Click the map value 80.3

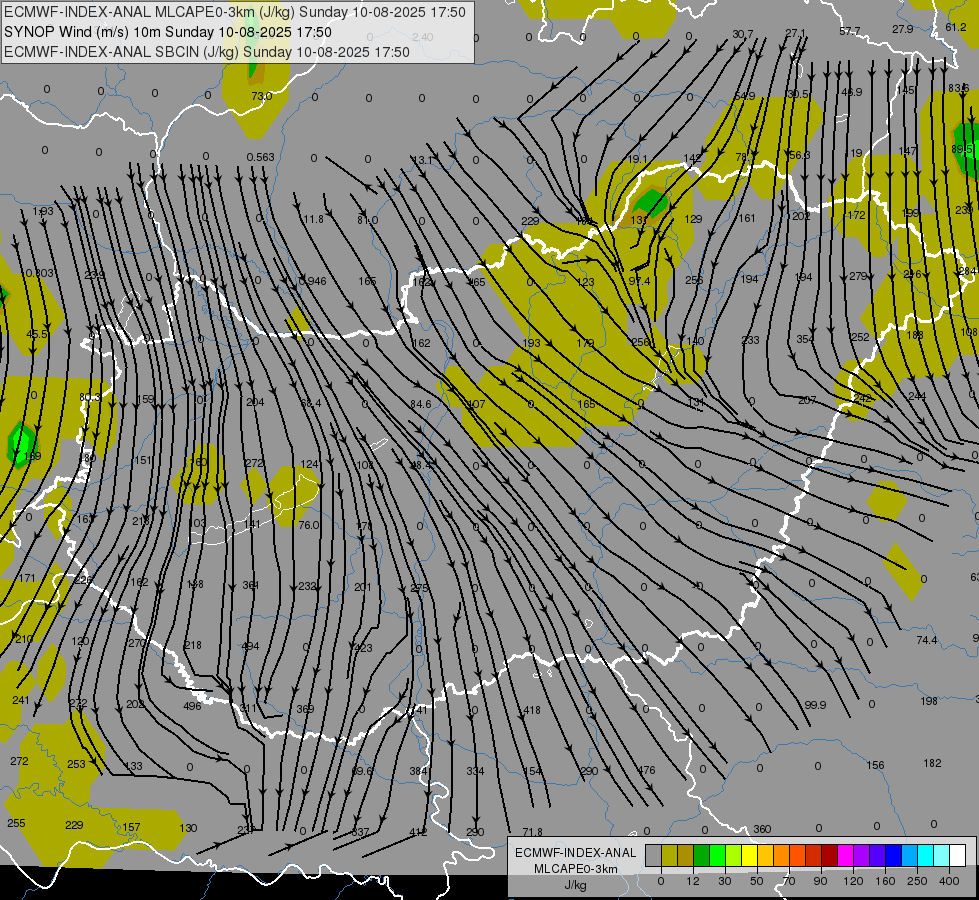tap(90, 398)
